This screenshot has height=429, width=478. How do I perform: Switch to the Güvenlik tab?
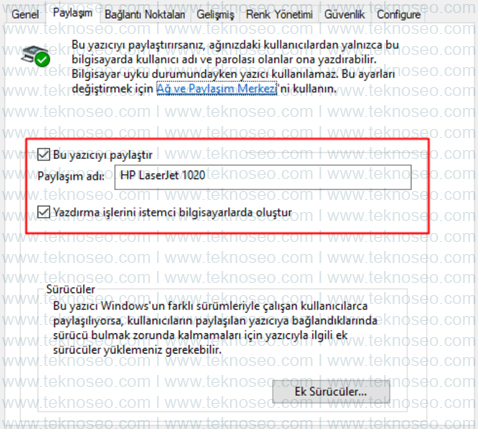coord(345,14)
